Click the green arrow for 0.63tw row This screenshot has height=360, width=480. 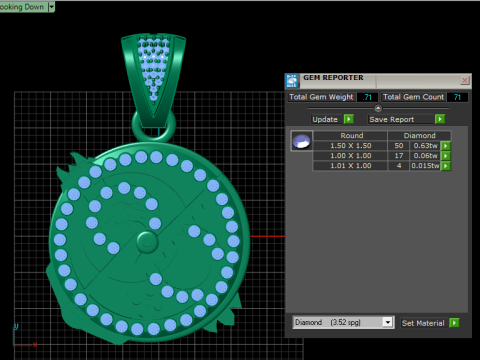click(x=446, y=146)
